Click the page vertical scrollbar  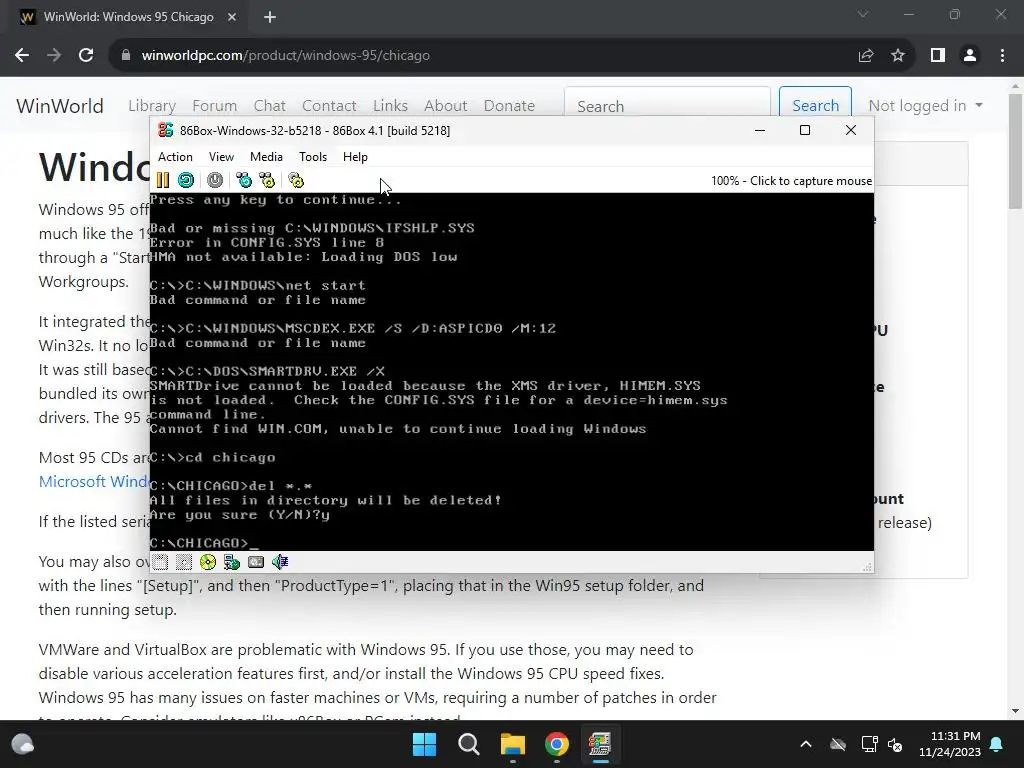[x=1015, y=150]
